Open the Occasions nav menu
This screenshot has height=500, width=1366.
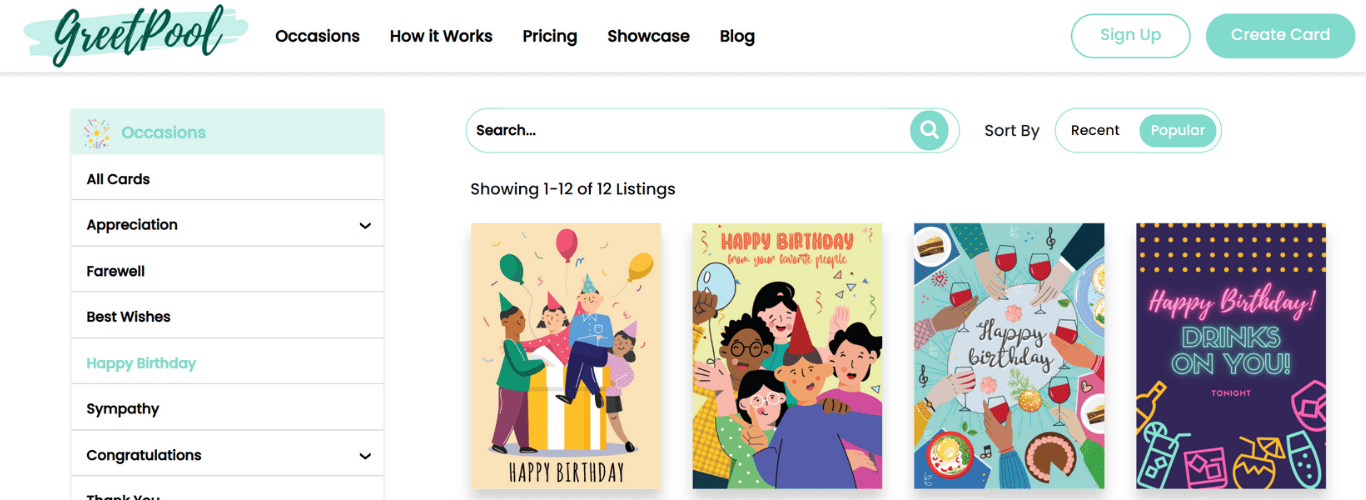tap(317, 36)
